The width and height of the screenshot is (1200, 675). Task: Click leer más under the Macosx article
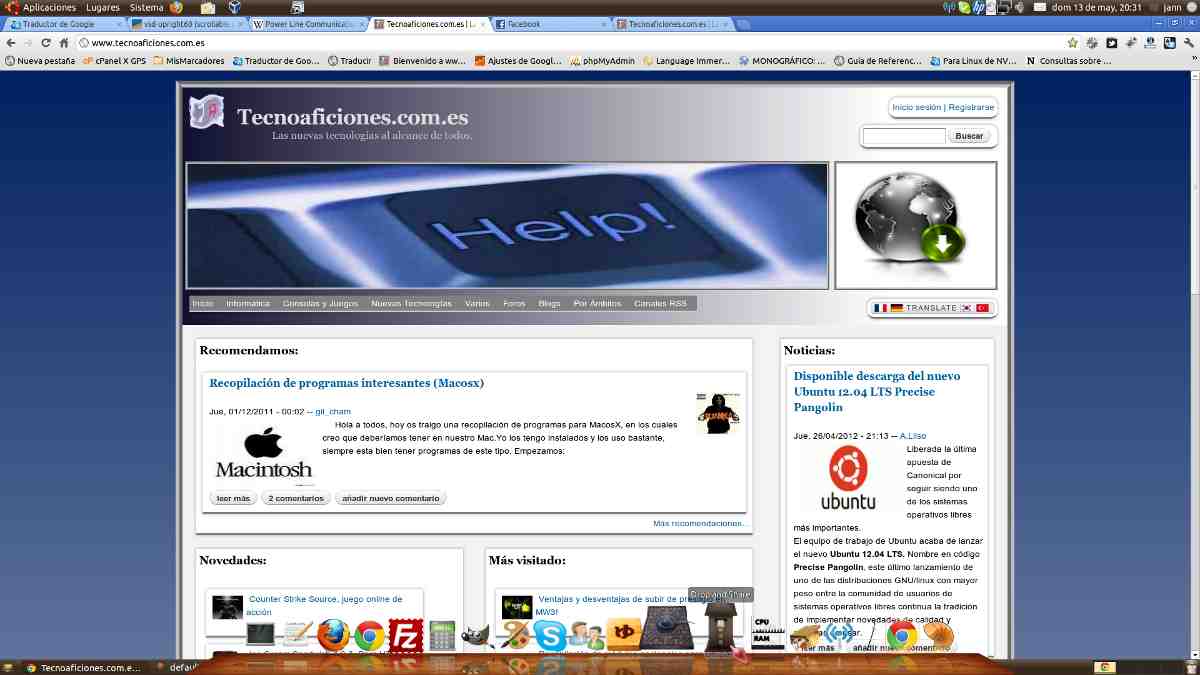[233, 498]
